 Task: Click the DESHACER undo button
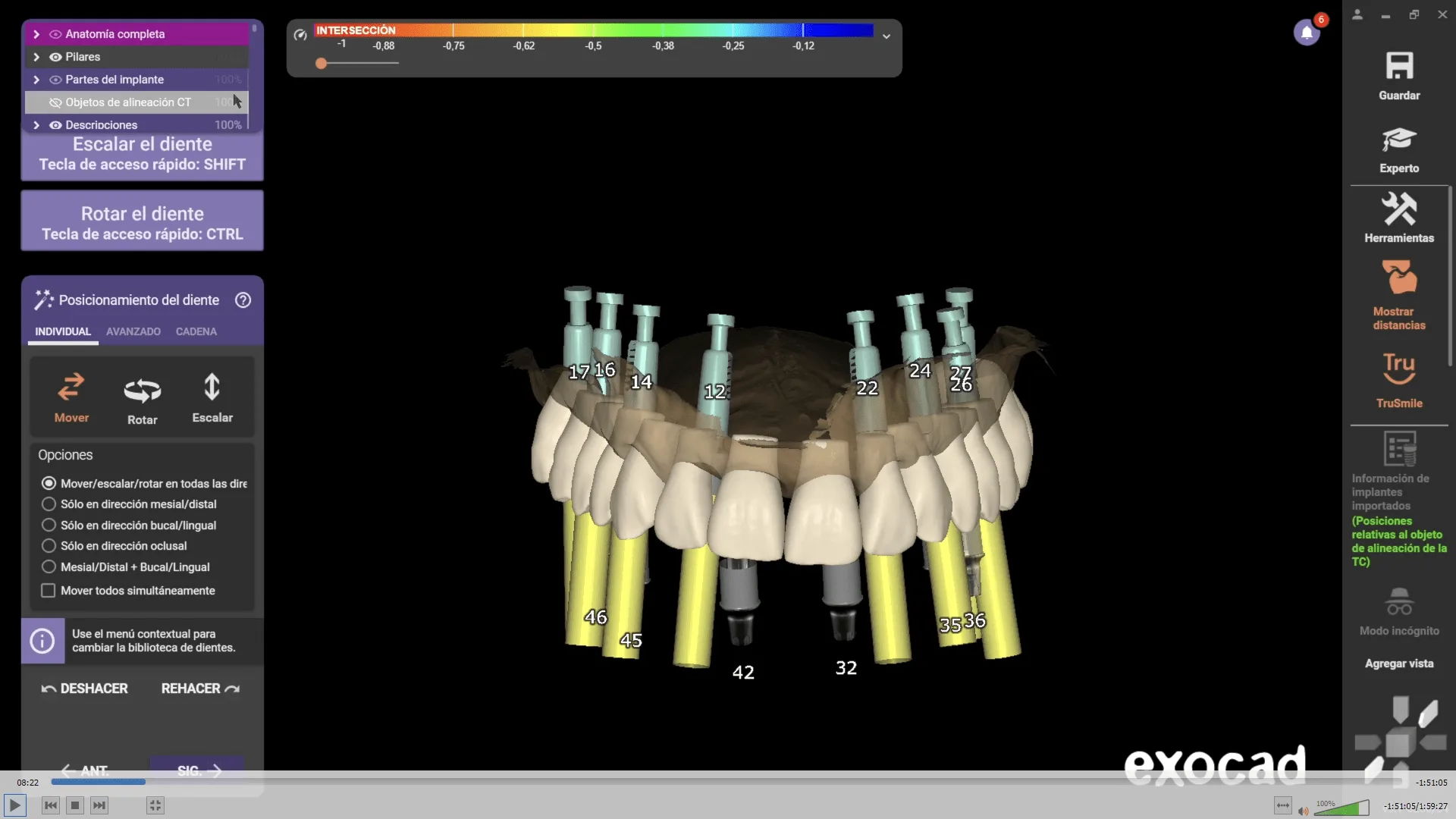pos(84,689)
